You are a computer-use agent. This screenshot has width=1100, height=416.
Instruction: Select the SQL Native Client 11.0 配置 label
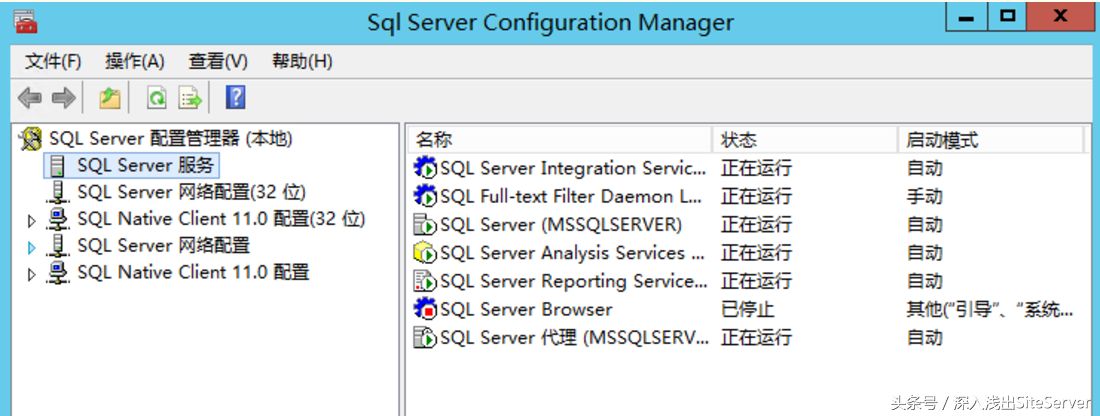[194, 272]
